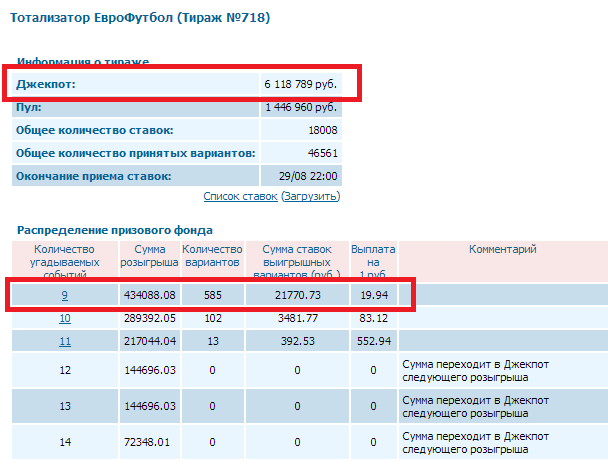Click the 'Количество угадываемых событий' column header
The image size is (608, 469).
pos(65,262)
